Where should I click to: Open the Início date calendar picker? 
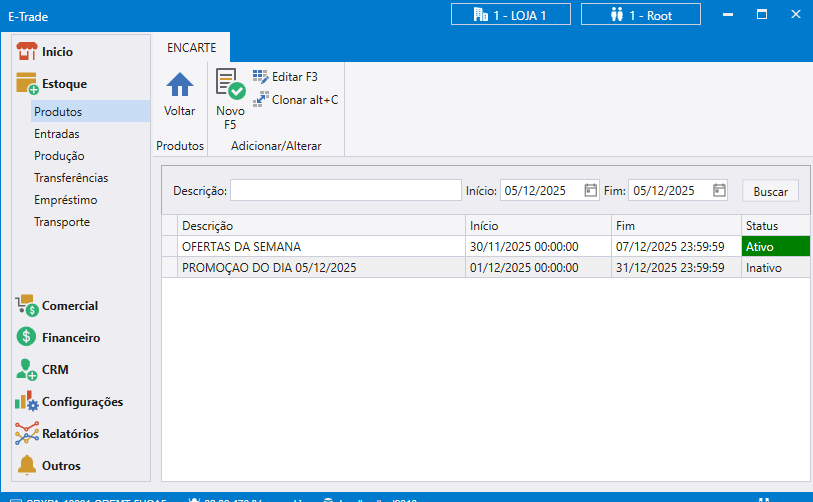590,190
